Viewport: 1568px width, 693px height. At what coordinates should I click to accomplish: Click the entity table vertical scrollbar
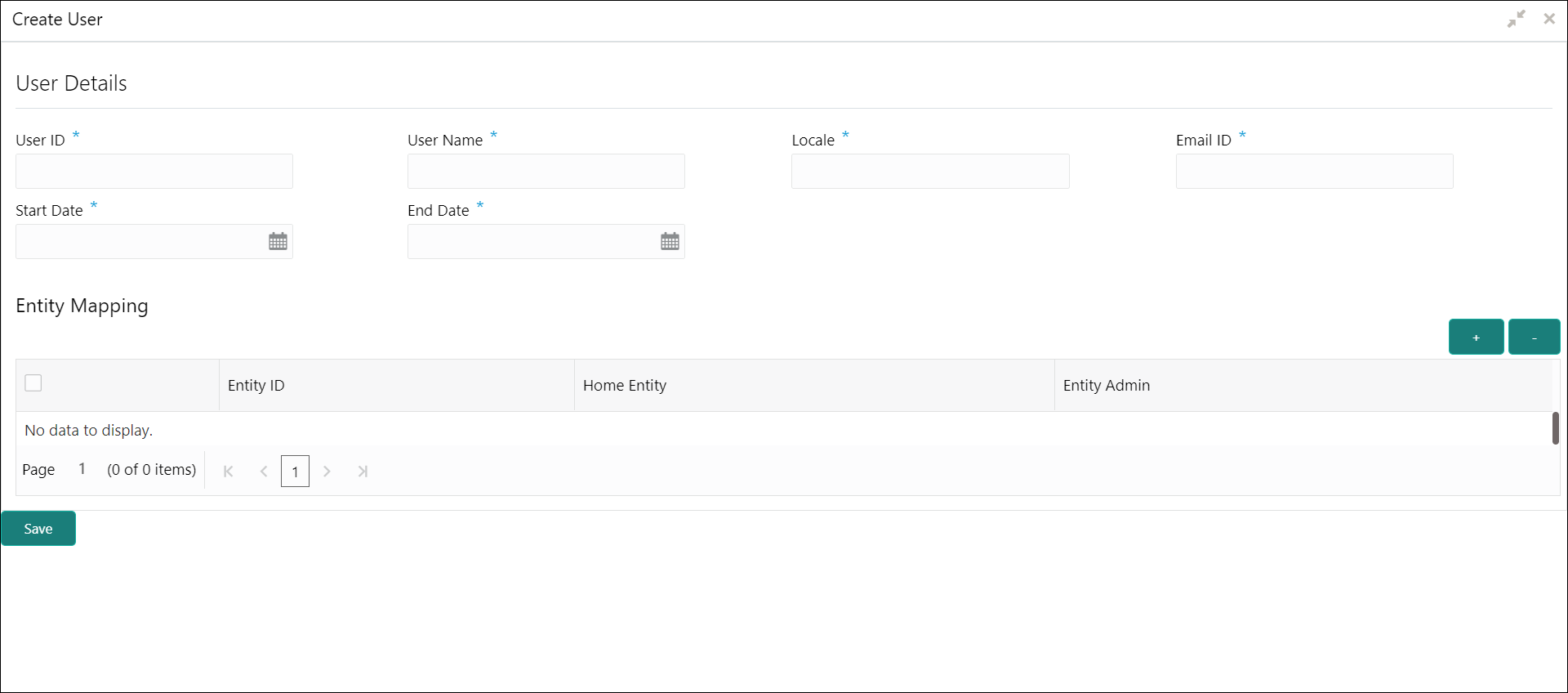[1555, 428]
